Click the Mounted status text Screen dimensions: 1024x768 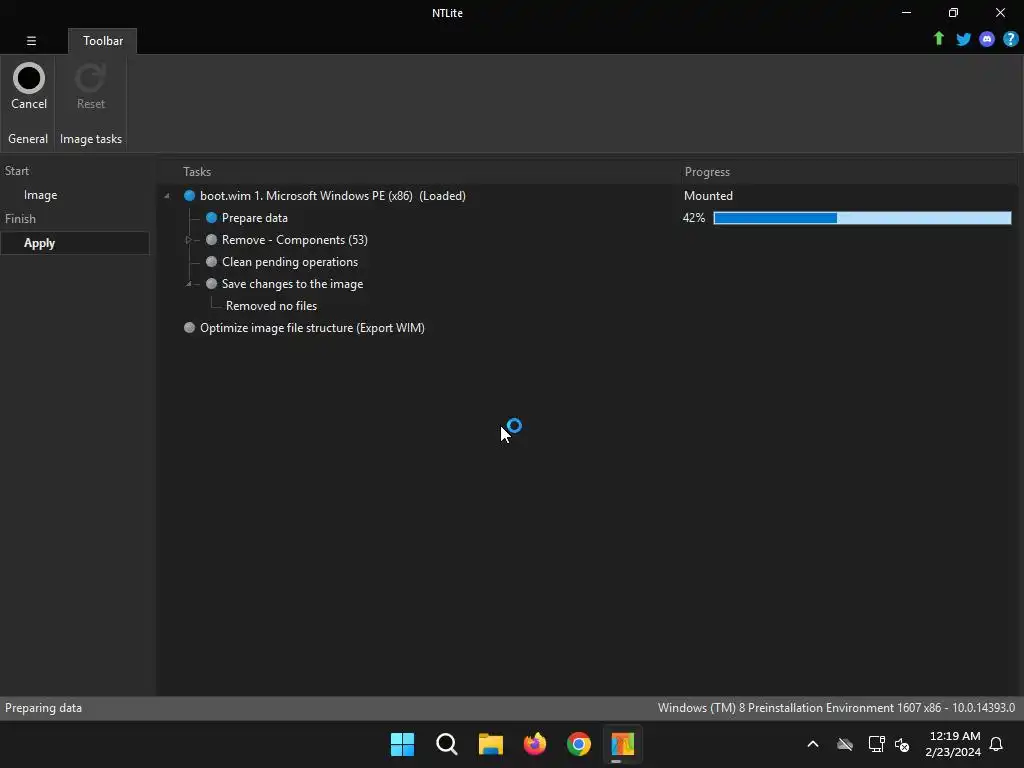(x=708, y=196)
